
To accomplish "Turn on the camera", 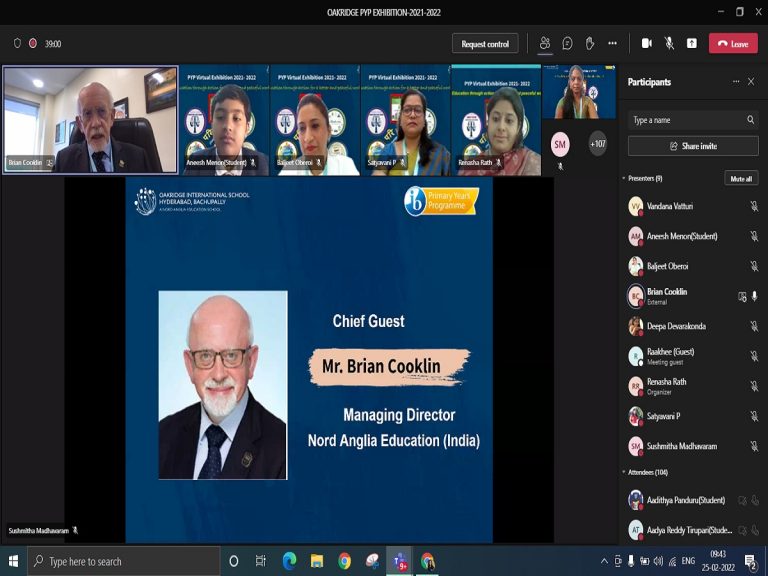I will pos(647,44).
